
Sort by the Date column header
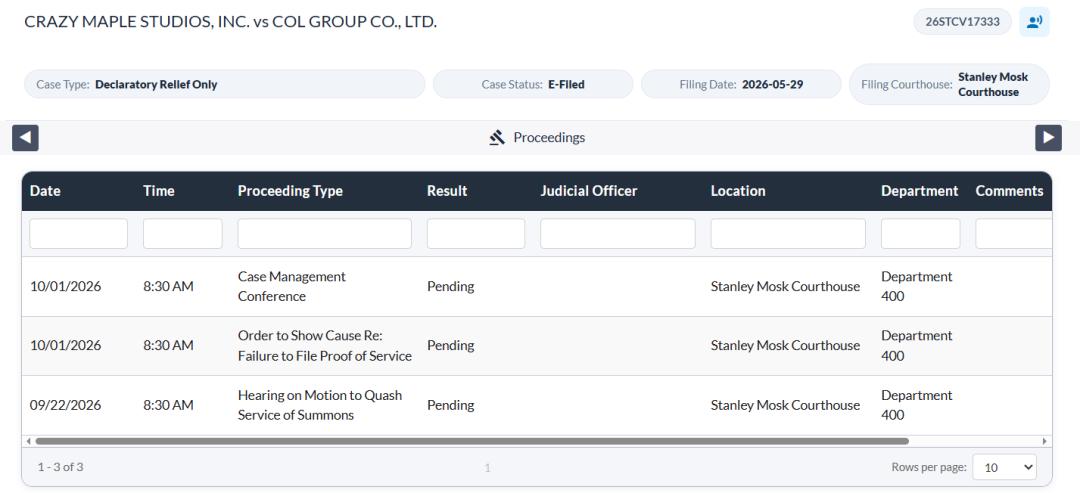[x=45, y=191]
